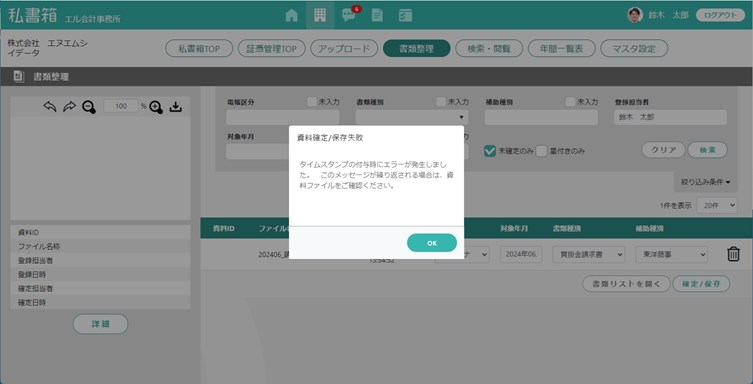Rotate preview right with the redo arrow

(x=70, y=107)
